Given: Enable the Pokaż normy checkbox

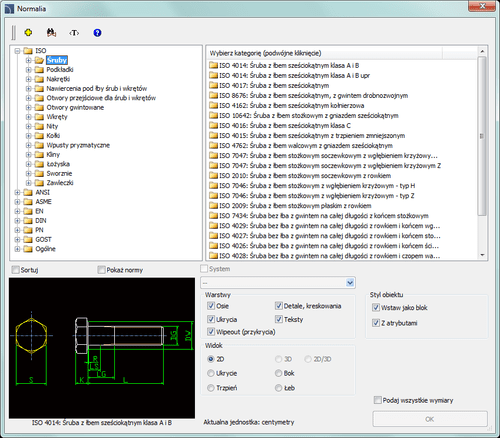Looking at the screenshot, I should coord(101,270).
